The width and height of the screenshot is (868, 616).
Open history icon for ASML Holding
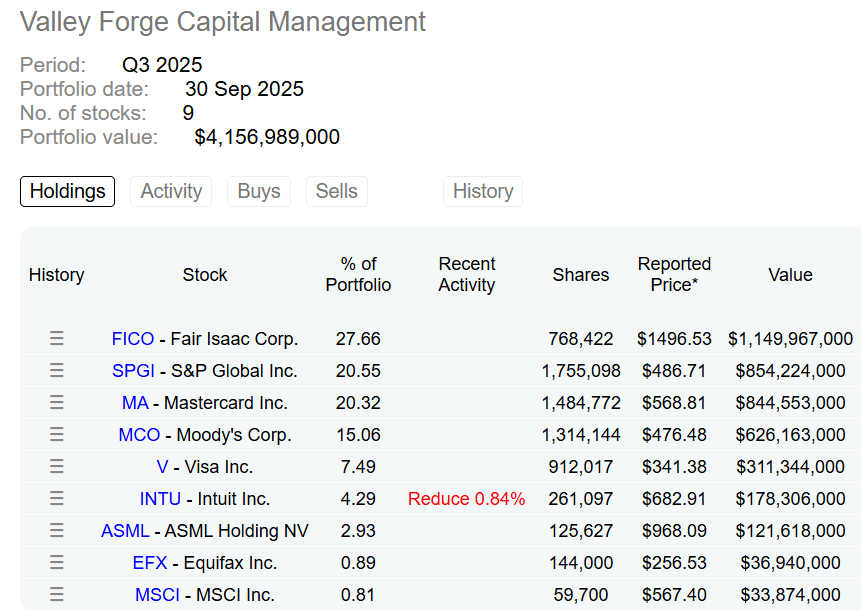(x=57, y=531)
